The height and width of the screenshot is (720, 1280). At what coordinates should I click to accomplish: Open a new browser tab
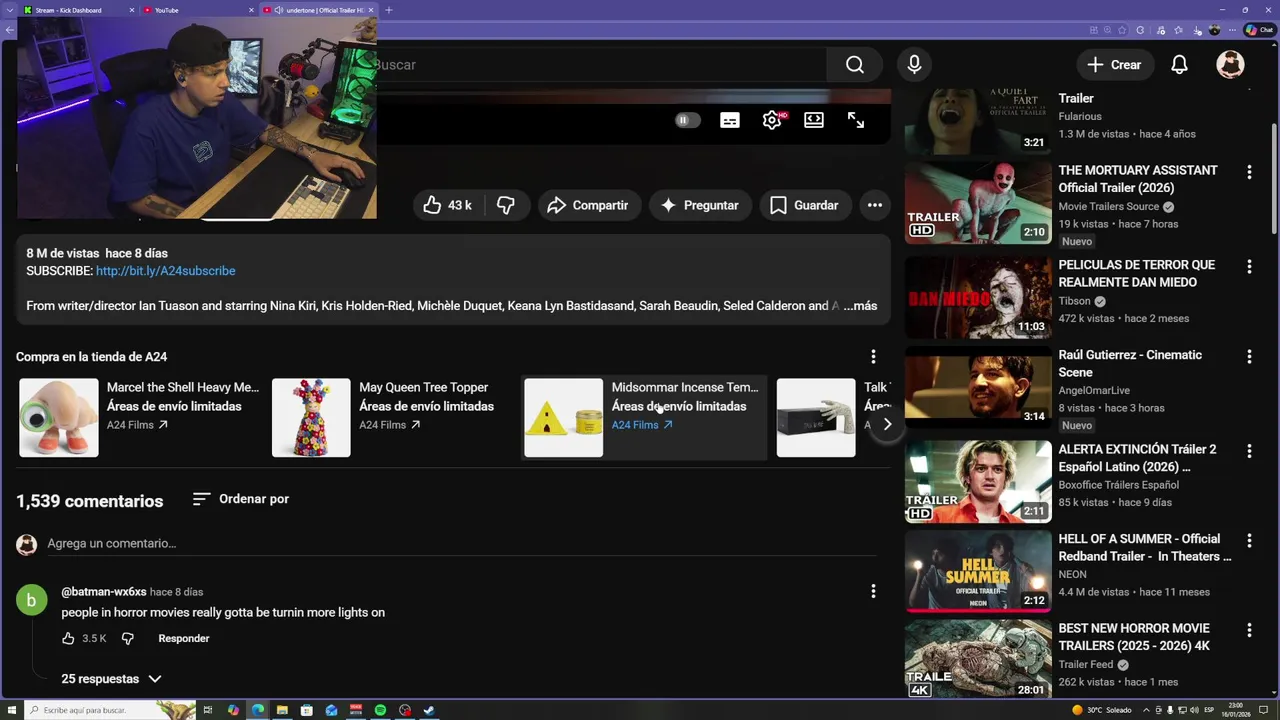(388, 10)
